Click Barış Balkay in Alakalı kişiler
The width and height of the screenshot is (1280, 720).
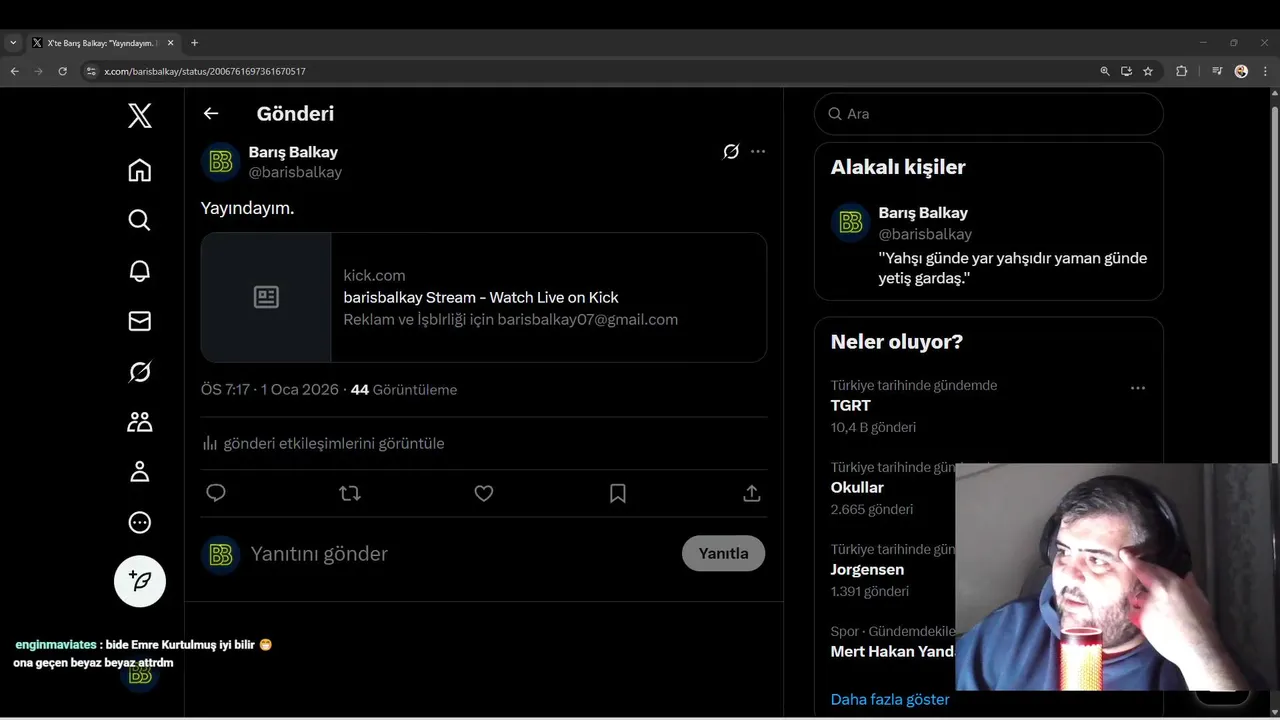click(923, 213)
